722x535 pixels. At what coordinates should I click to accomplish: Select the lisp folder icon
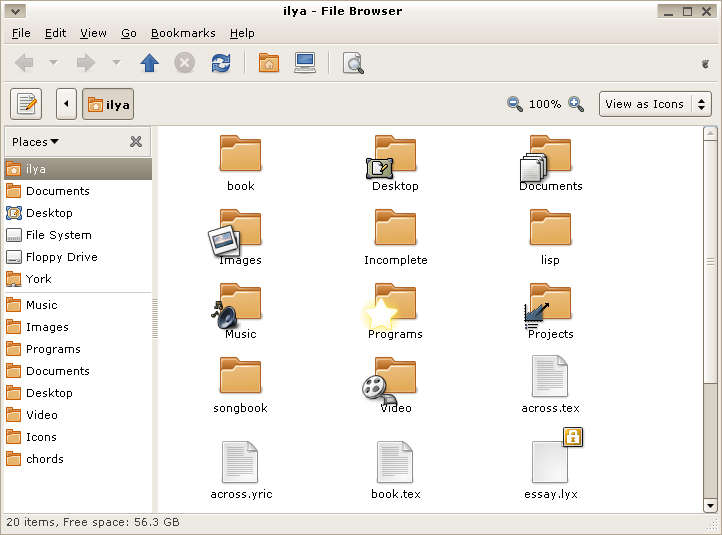tap(550, 228)
